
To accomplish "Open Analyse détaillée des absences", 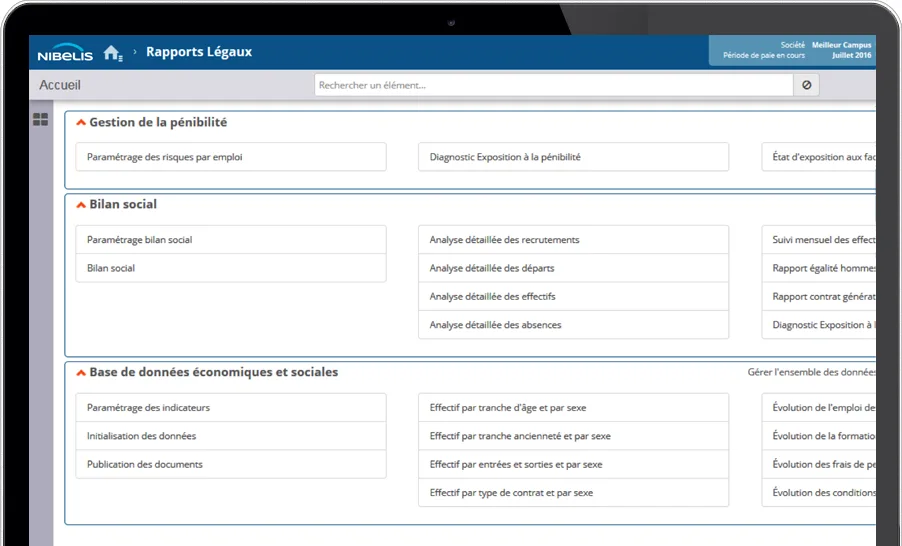I will pyautogui.click(x=574, y=324).
